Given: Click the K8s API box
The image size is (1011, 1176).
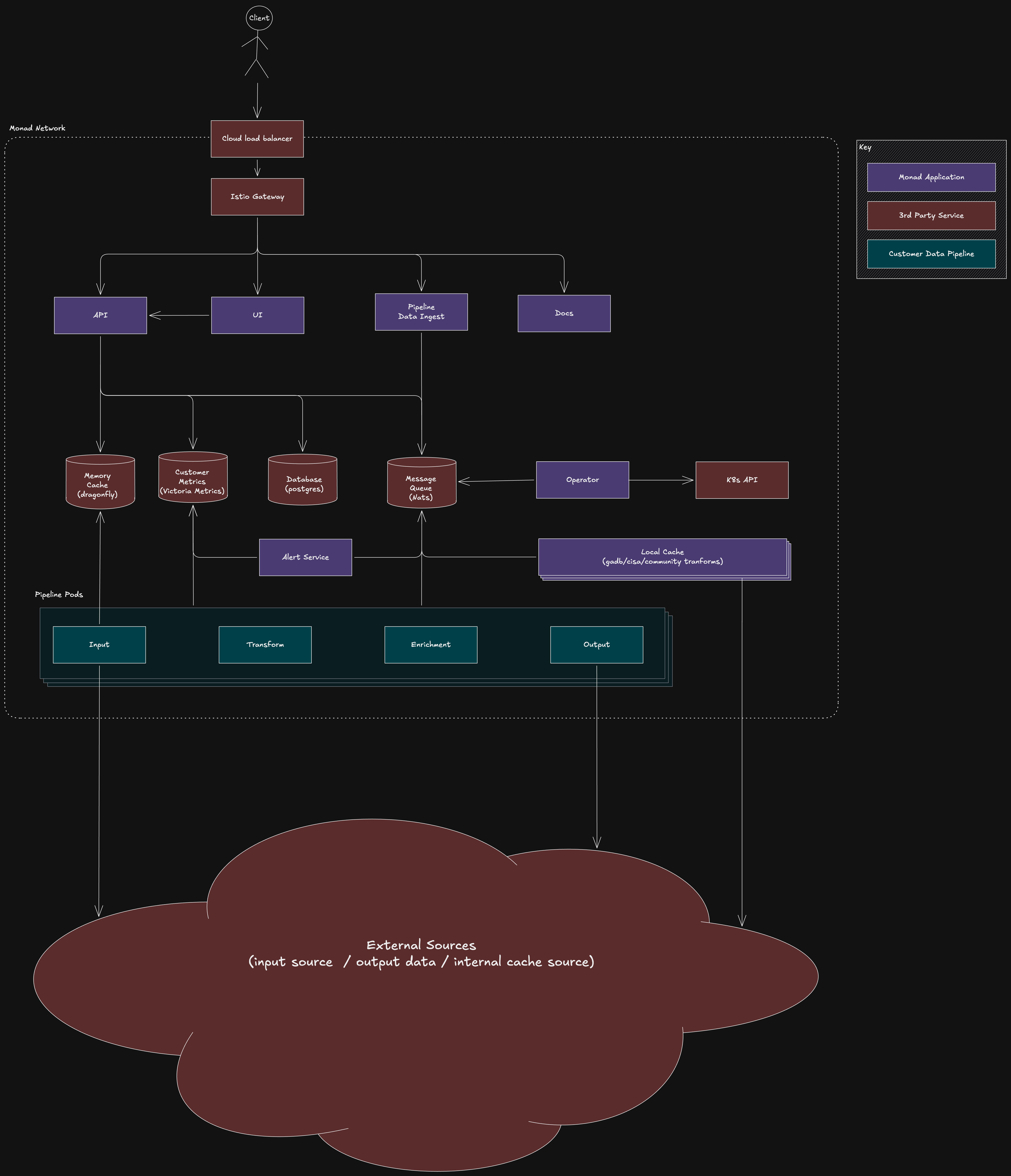Looking at the screenshot, I should coord(742,480).
